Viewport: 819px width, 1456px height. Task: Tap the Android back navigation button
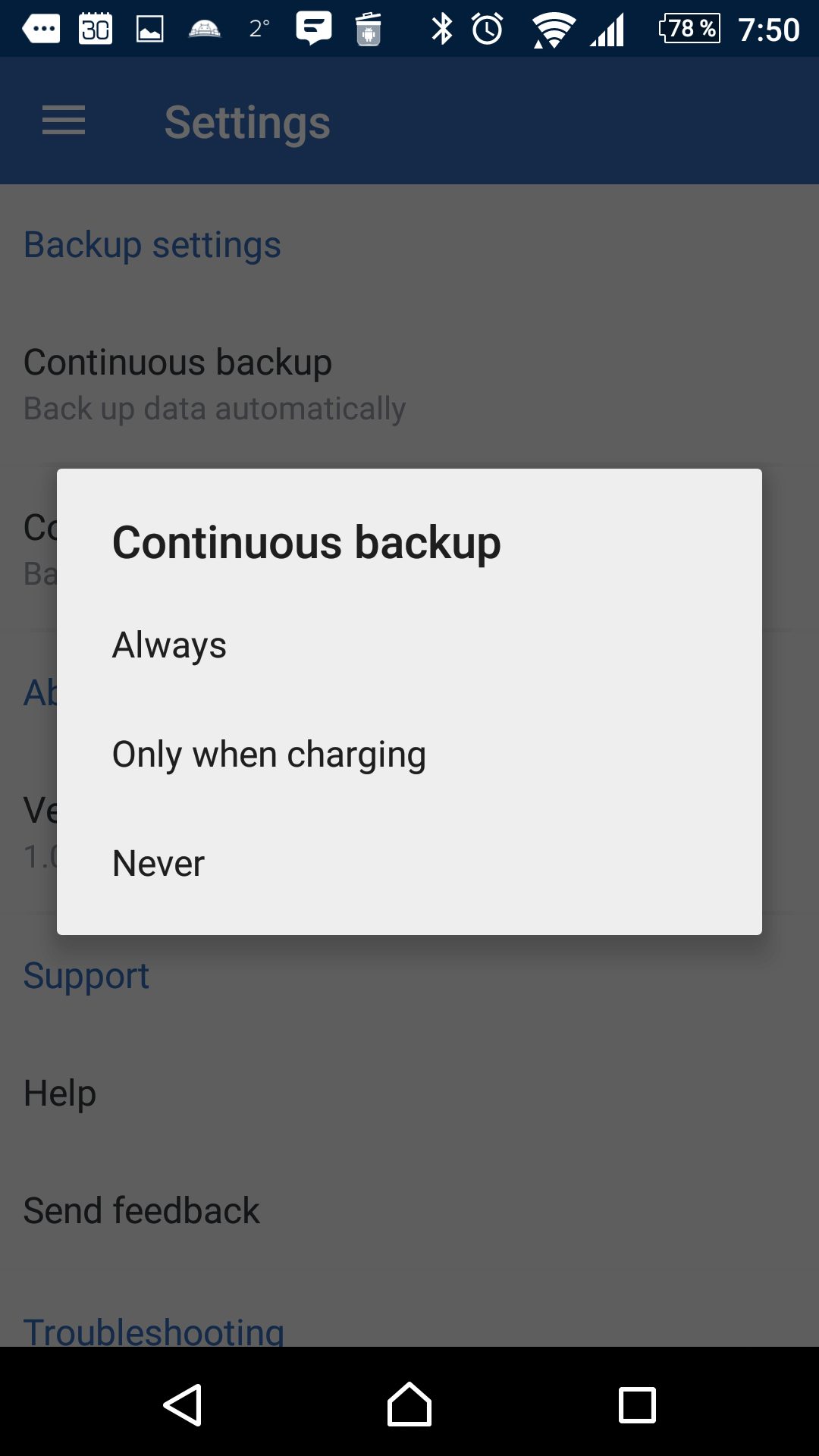pos(183,1405)
